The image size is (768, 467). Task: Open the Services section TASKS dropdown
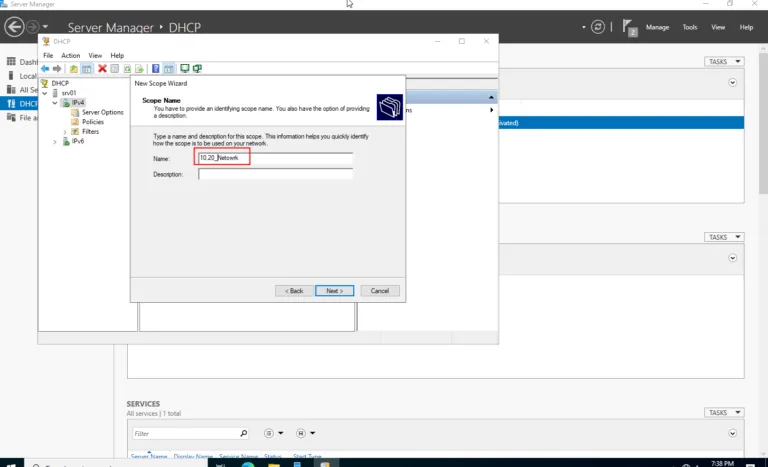click(724, 413)
